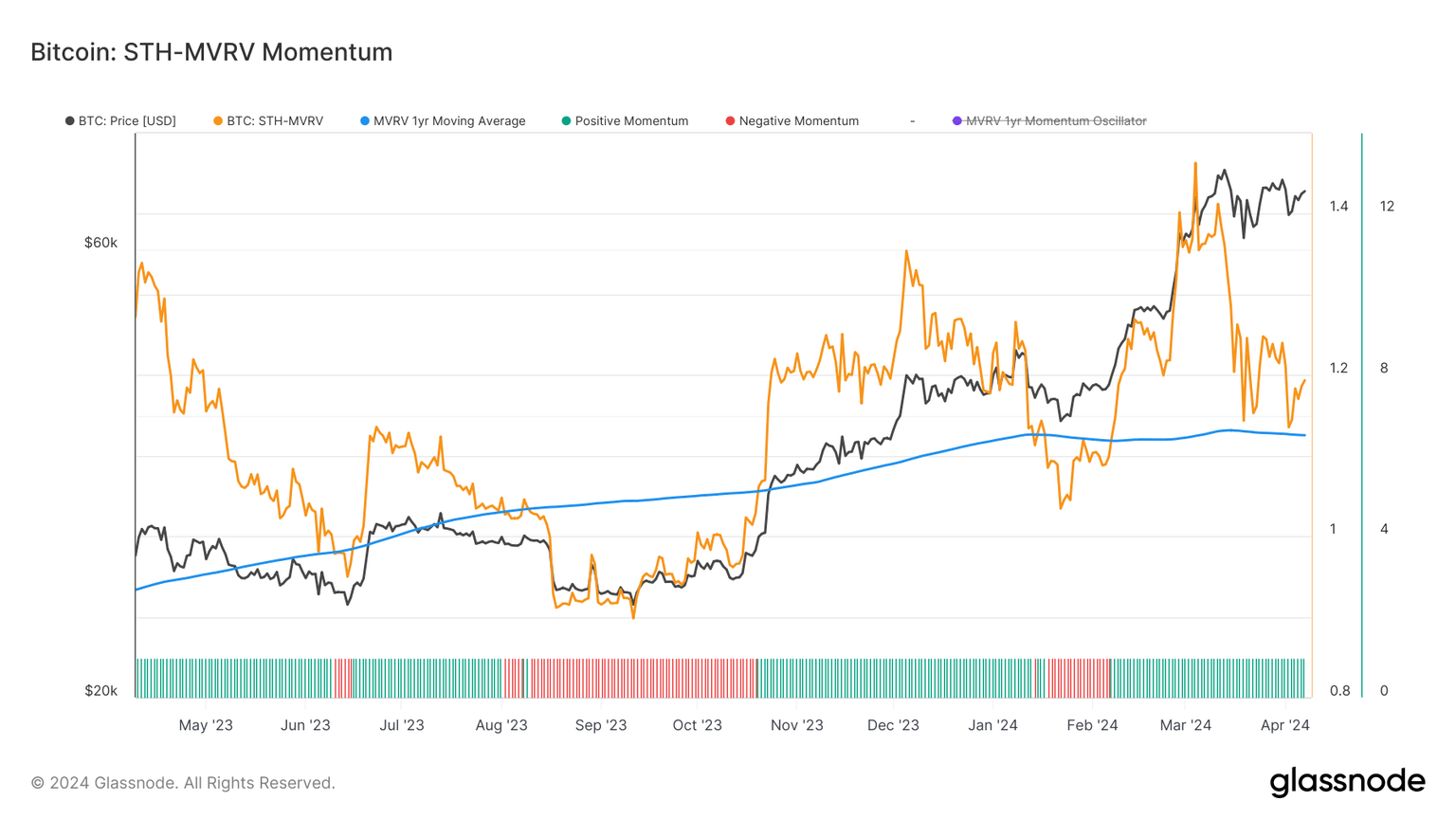Click the purple MVRV 1yr Momentum Oscillator dot

[957, 120]
